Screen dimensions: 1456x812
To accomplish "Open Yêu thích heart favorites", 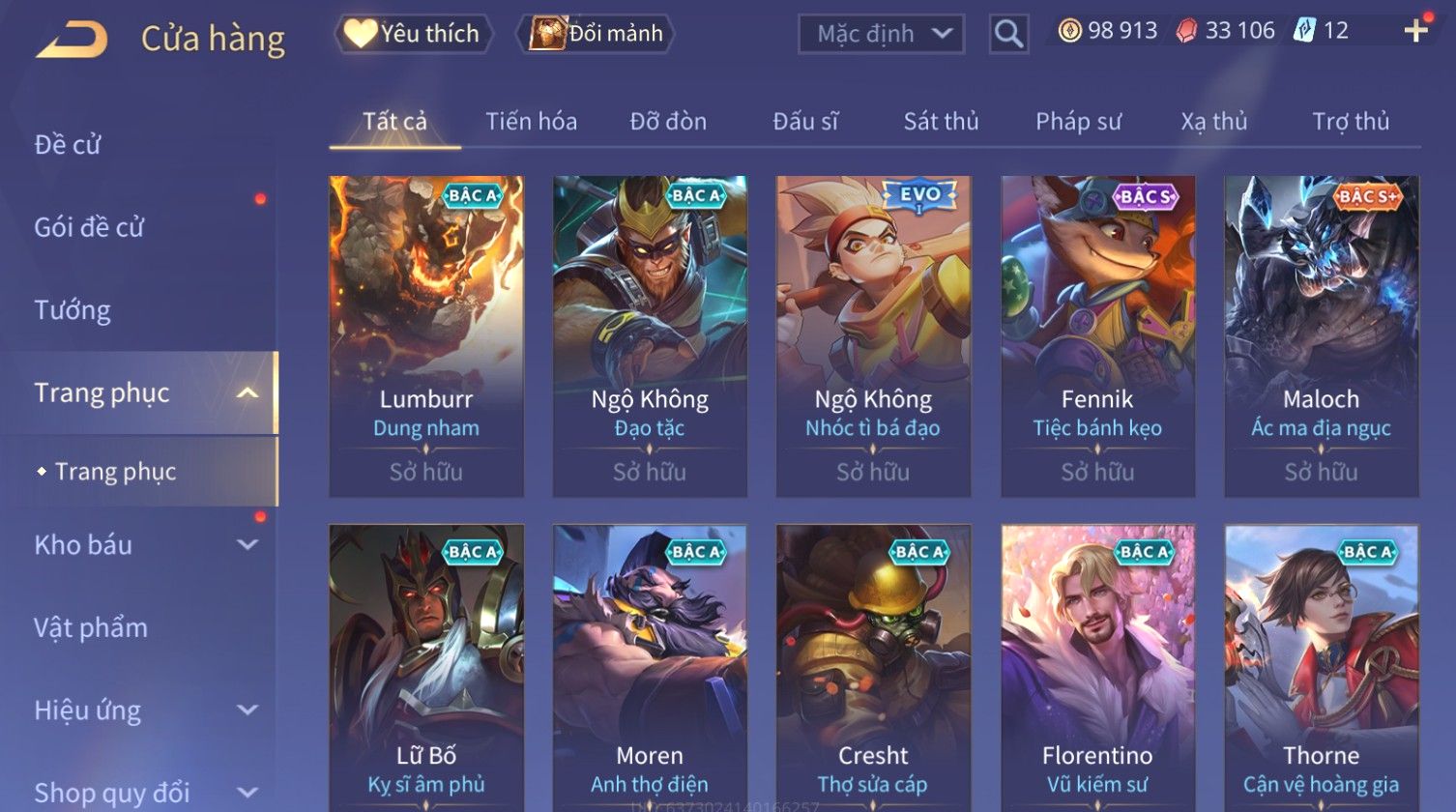I will click(413, 34).
